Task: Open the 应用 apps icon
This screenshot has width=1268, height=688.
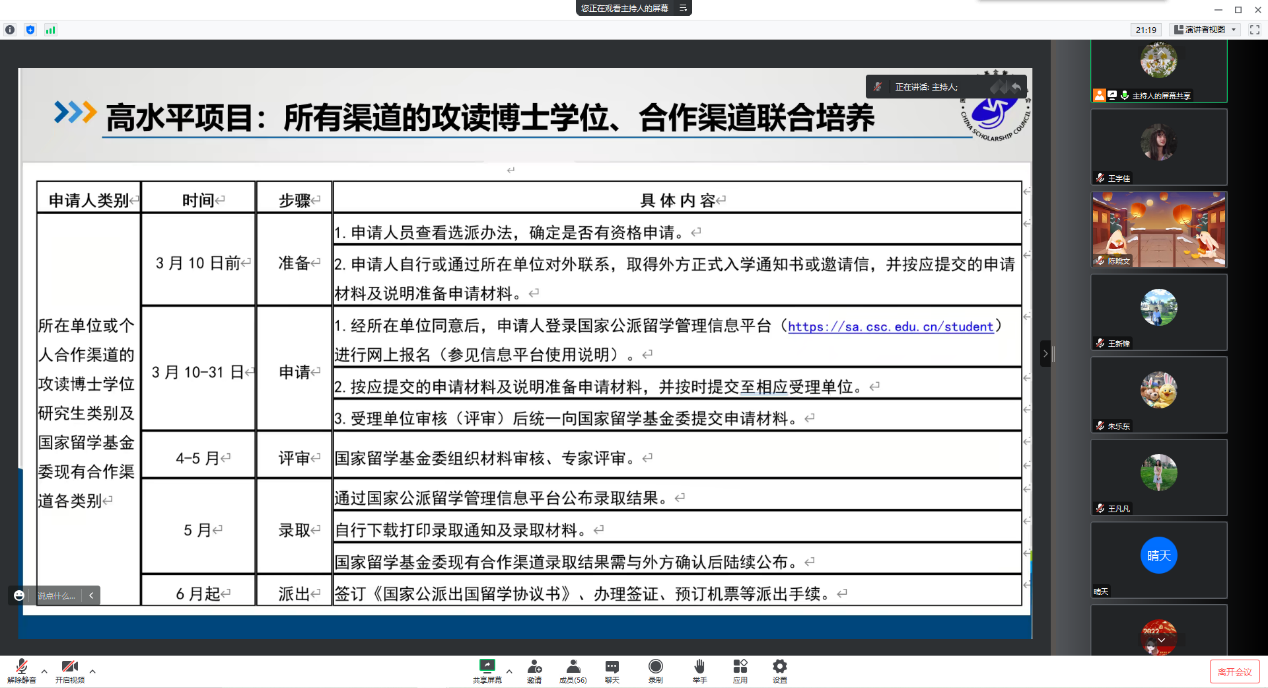Action: click(740, 669)
